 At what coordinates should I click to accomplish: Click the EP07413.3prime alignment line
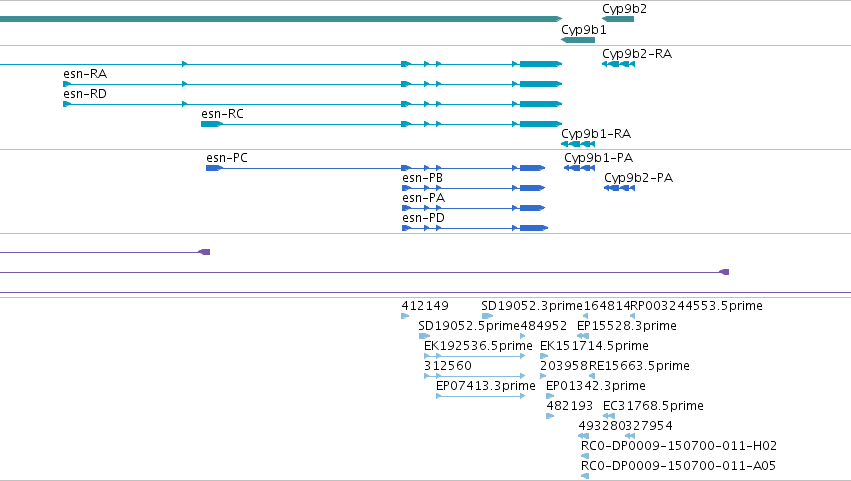(480, 396)
